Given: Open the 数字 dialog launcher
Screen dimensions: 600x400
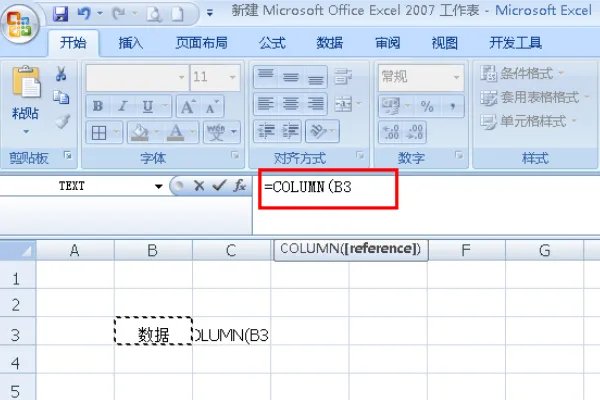Looking at the screenshot, I should pyautogui.click(x=458, y=155).
